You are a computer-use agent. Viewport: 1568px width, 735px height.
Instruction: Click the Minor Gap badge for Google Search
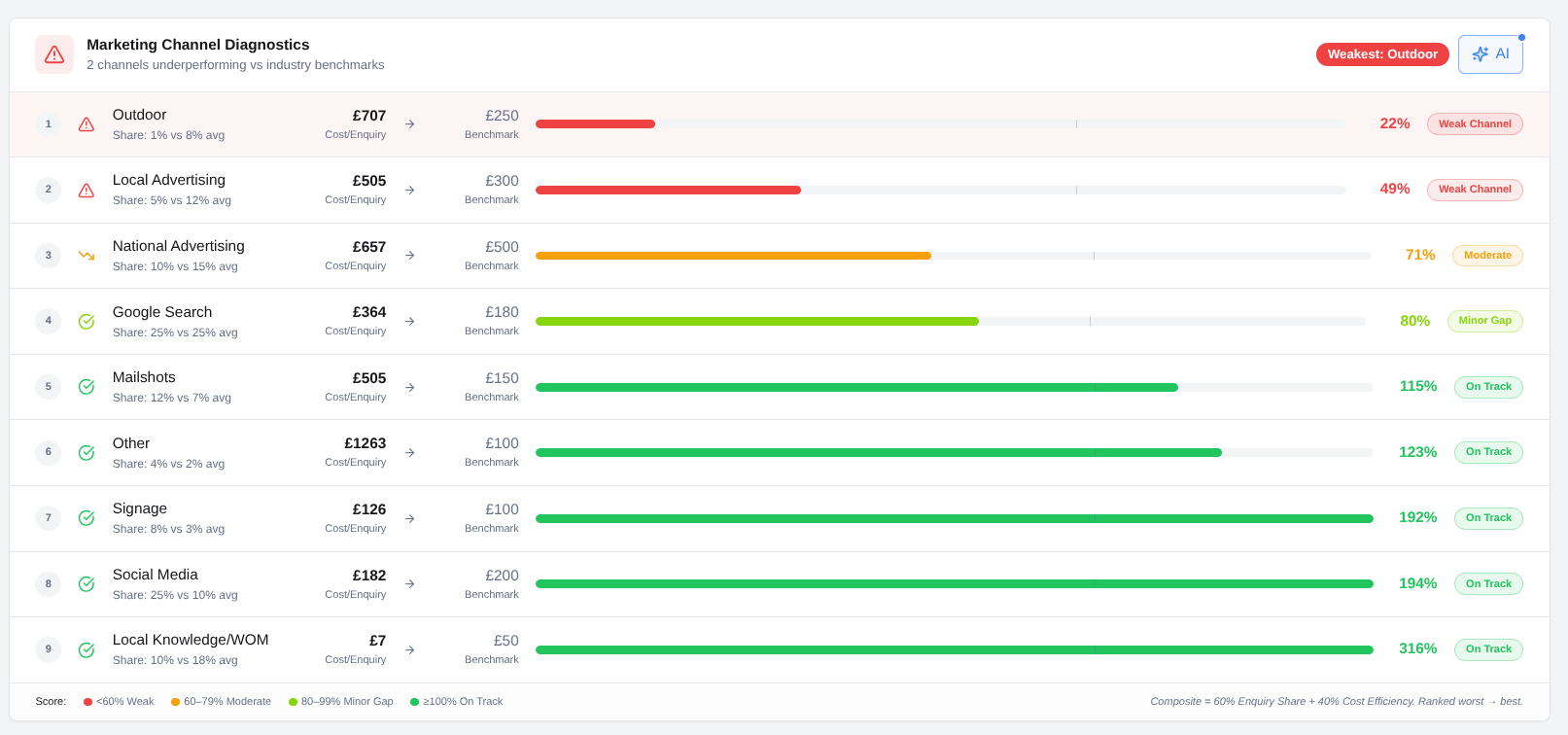pyautogui.click(x=1484, y=321)
